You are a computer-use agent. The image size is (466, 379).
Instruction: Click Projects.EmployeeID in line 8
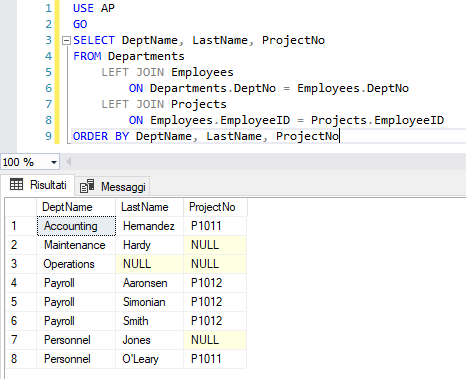377,120
